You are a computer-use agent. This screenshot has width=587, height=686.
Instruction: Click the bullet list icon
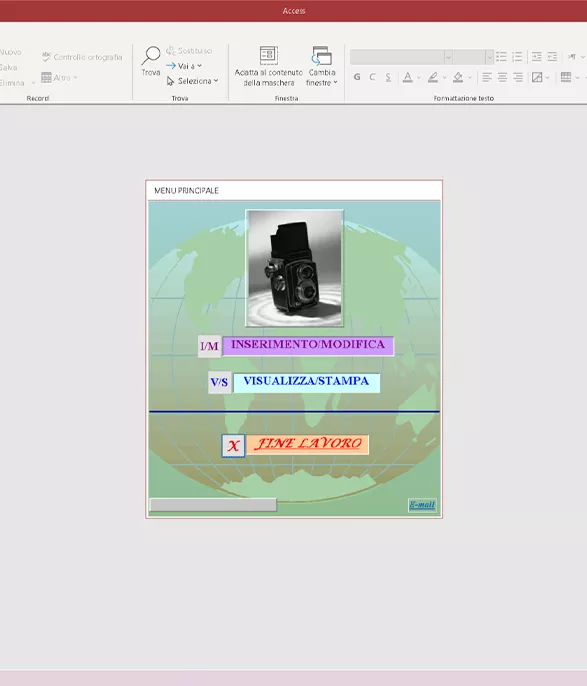pos(501,57)
